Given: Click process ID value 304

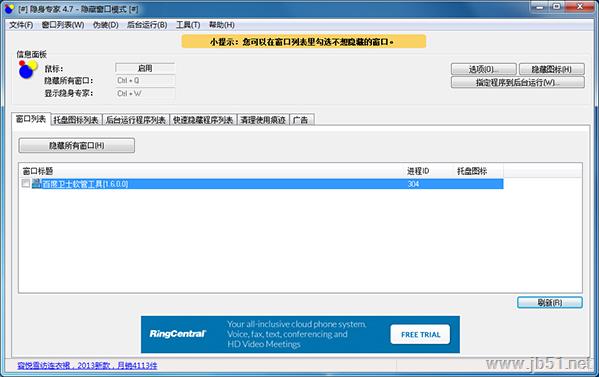Looking at the screenshot, I should click(413, 184).
